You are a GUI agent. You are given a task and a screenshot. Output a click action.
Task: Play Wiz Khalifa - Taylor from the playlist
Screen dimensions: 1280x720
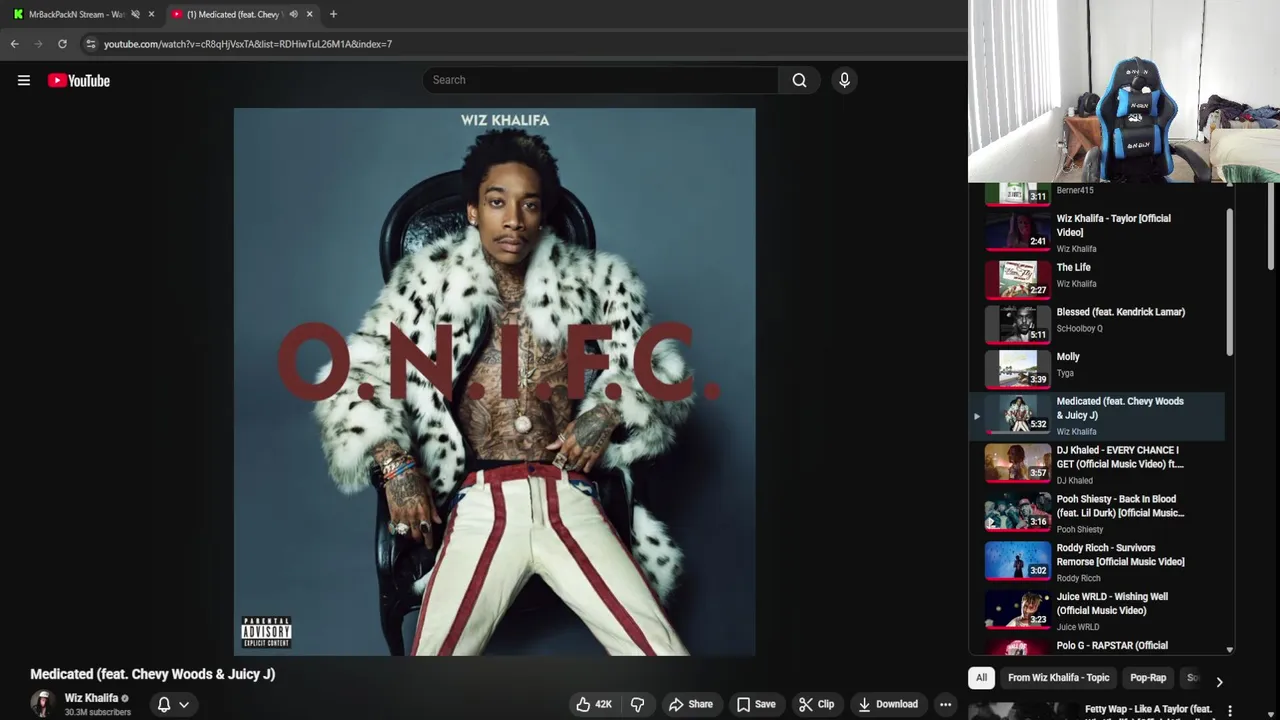pyautogui.click(x=1096, y=232)
